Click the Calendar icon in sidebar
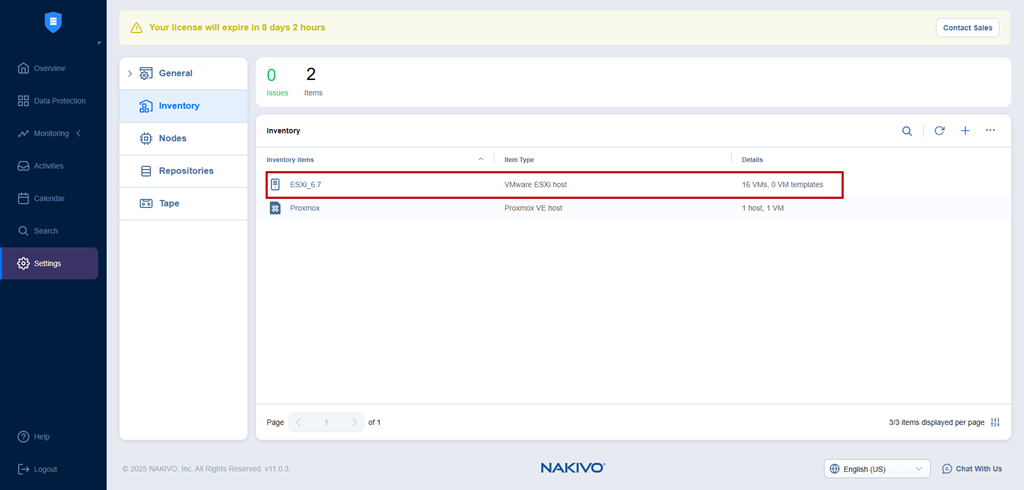Viewport: 1024px width, 490px height. pyautogui.click(x=24, y=198)
